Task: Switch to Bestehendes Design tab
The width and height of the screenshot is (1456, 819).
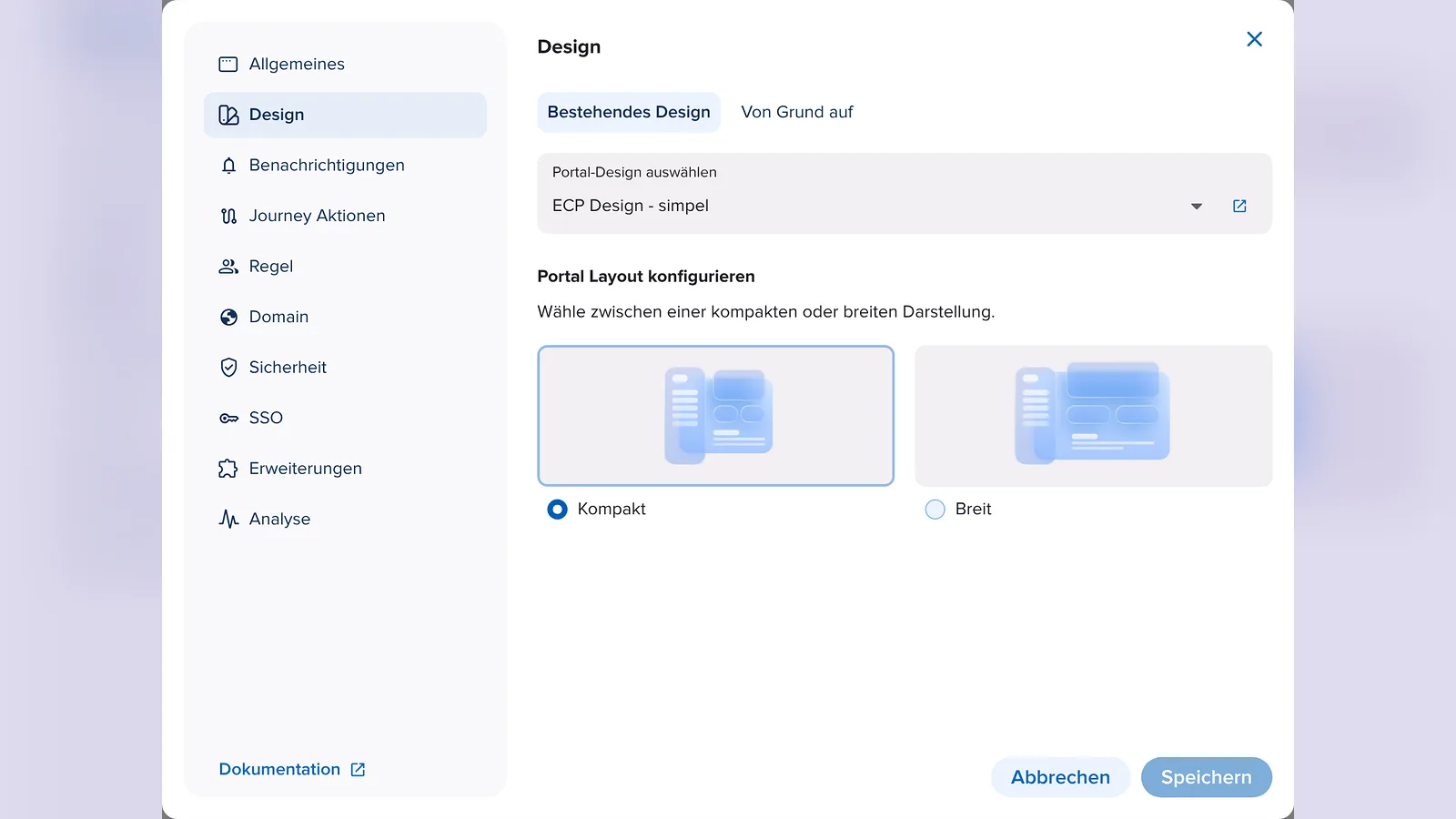Action: pyautogui.click(x=629, y=112)
